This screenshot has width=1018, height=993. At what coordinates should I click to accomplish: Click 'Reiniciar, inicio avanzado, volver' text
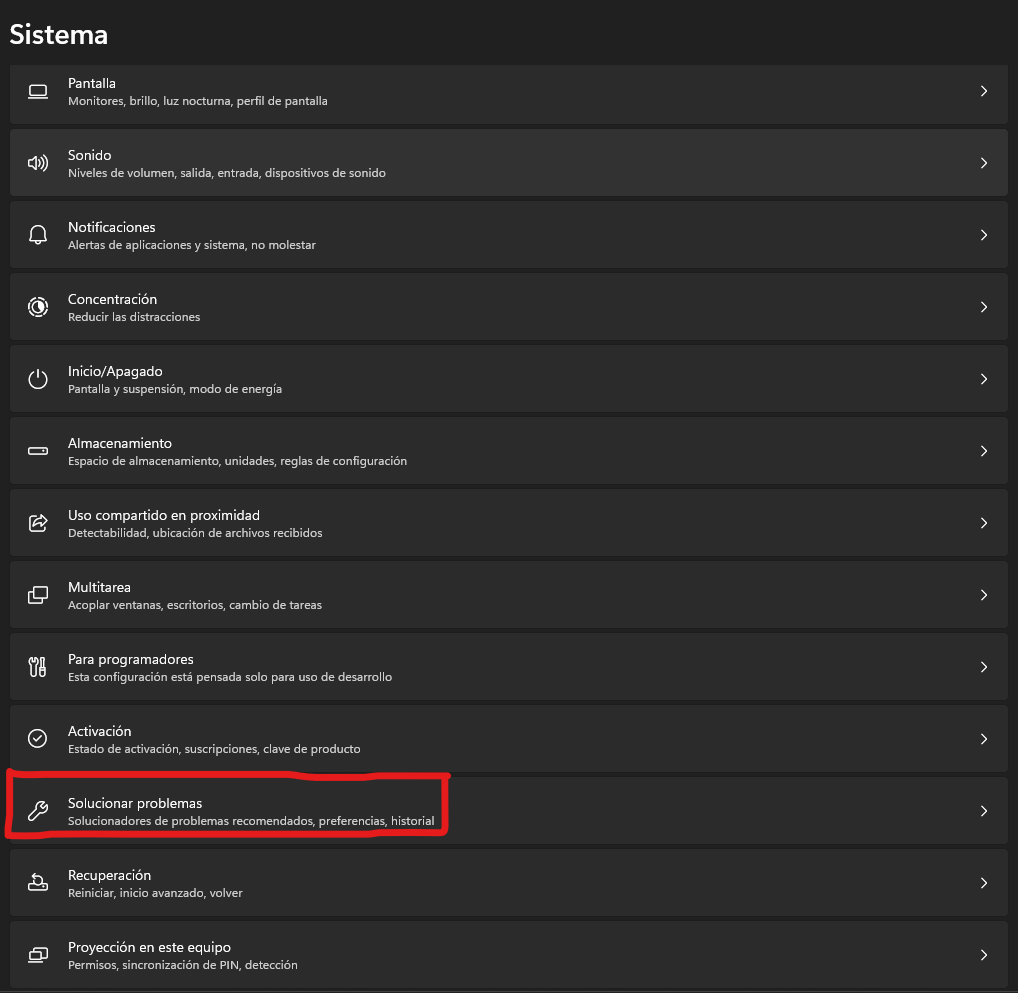(x=155, y=893)
